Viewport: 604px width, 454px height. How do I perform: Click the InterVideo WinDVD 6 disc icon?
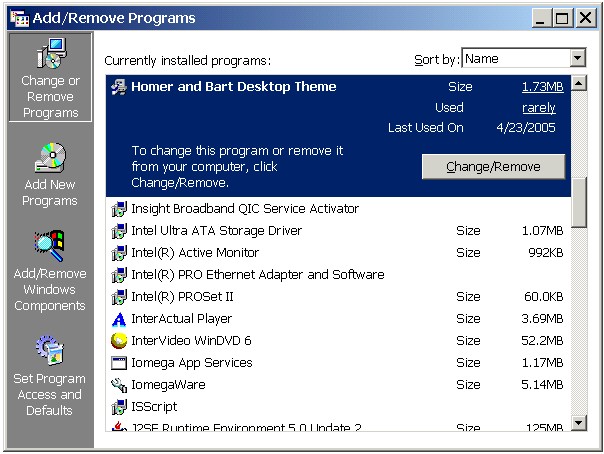119,341
